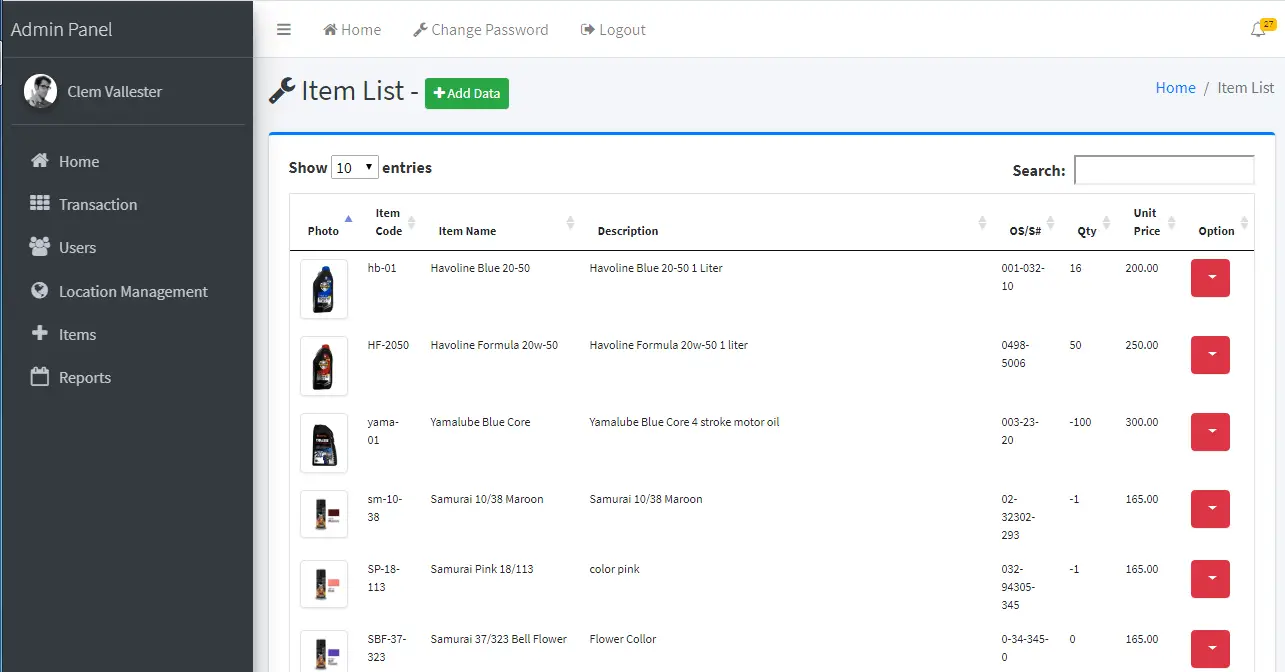Click the unit price 300.00
Viewport: 1285px width, 672px height.
(x=1141, y=422)
